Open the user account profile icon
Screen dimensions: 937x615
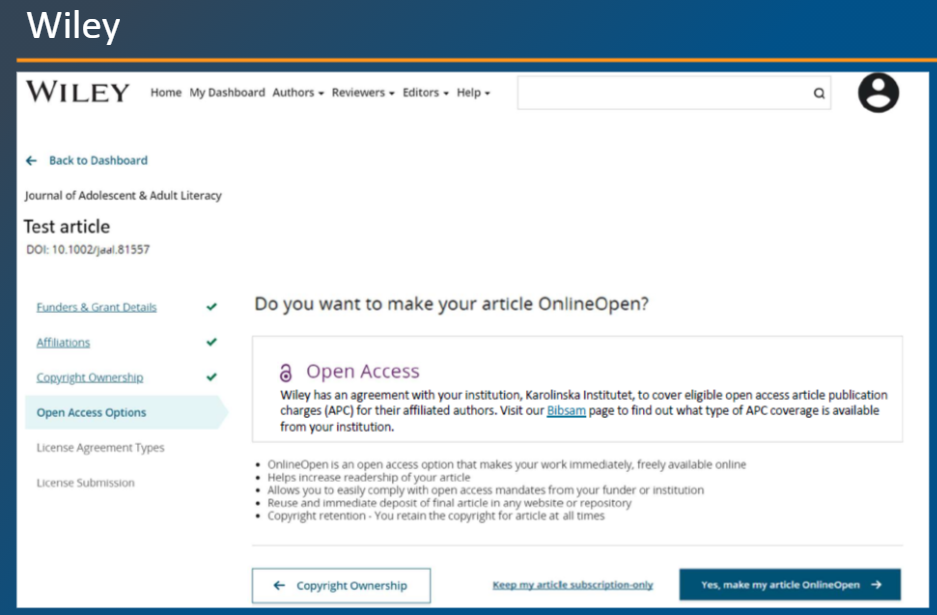coord(878,92)
